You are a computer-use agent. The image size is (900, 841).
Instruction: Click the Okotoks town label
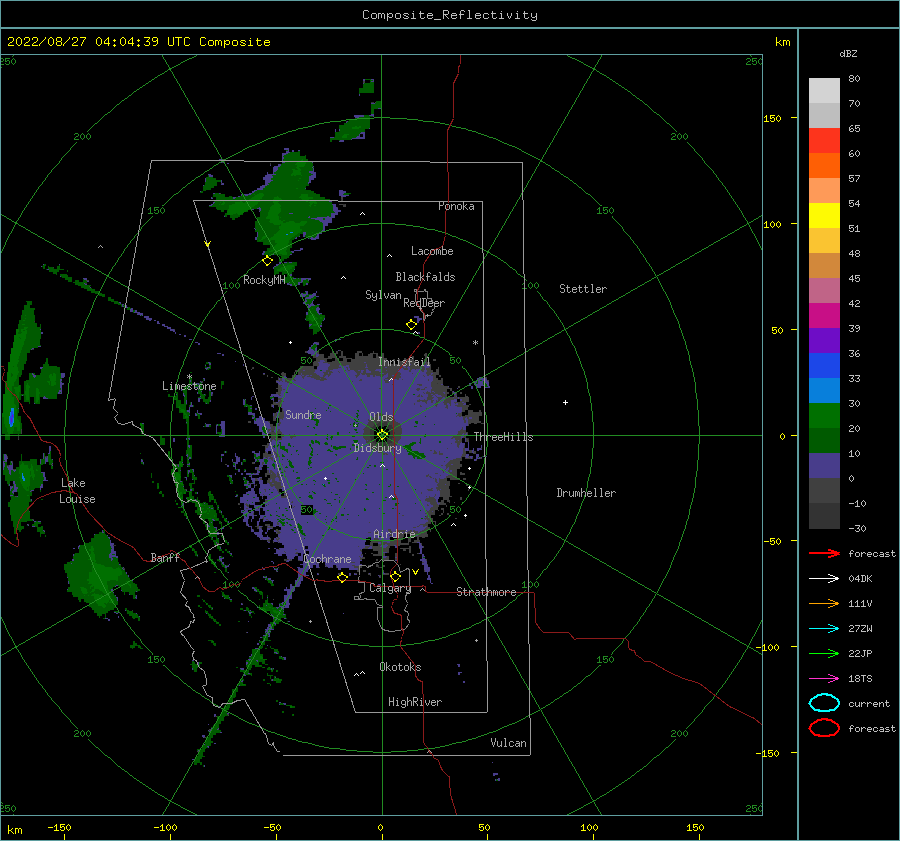pos(400,666)
